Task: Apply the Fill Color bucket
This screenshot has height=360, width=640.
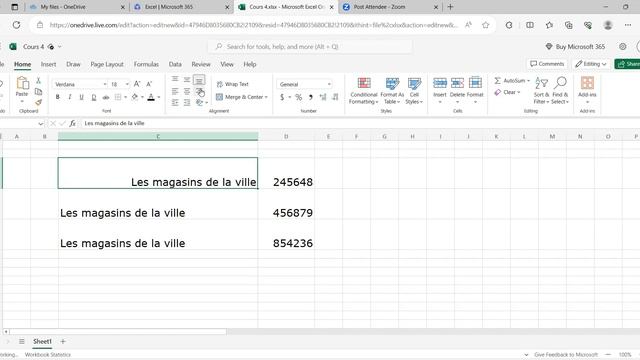Action: tap(135, 97)
